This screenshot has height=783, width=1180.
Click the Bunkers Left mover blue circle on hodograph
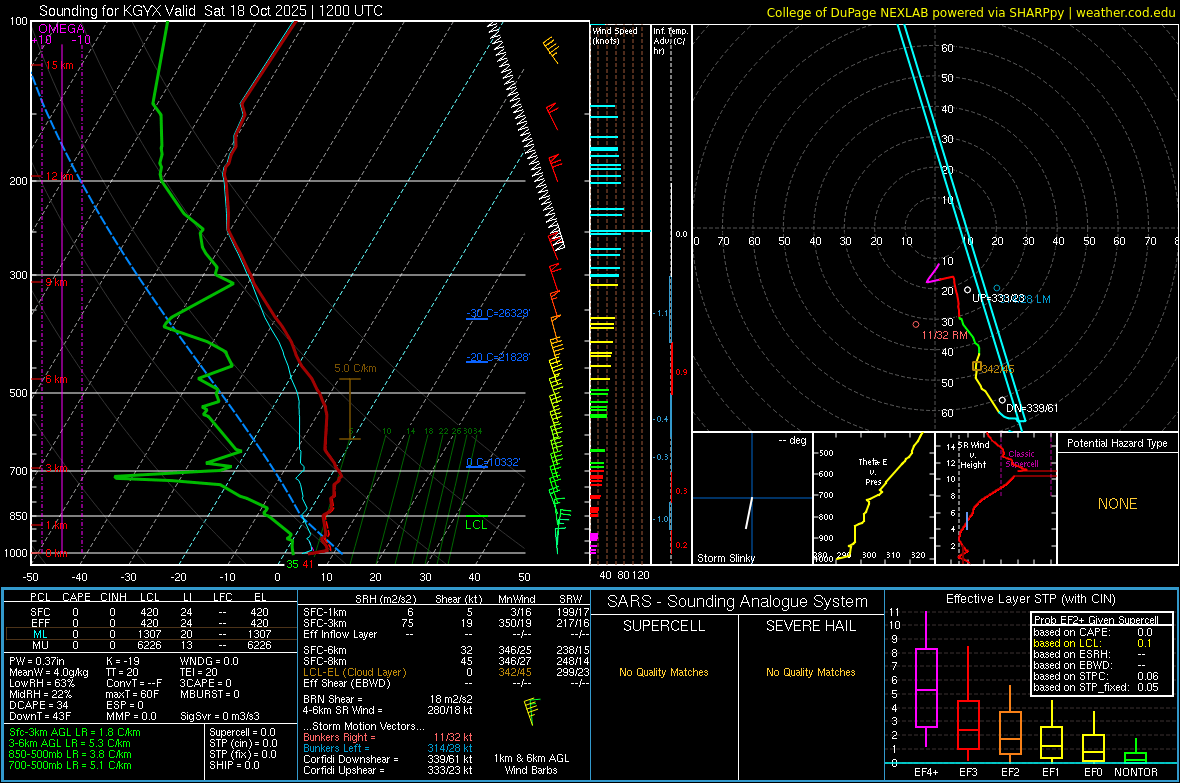[x=997, y=288]
